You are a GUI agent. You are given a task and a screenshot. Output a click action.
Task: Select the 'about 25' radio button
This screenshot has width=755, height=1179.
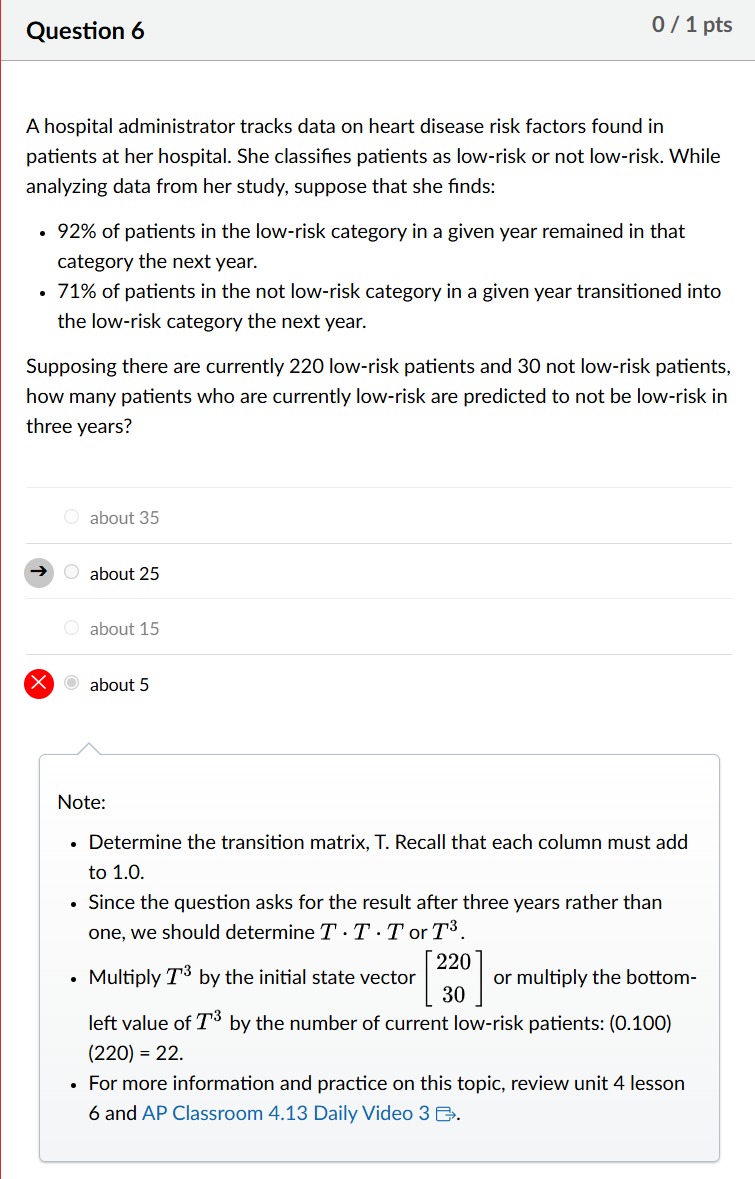(71, 573)
